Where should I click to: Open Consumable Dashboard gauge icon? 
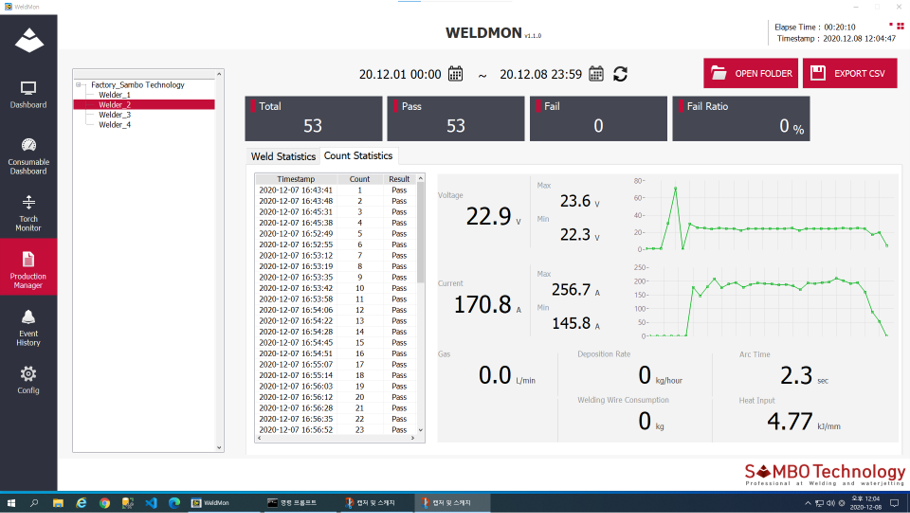click(x=28, y=144)
